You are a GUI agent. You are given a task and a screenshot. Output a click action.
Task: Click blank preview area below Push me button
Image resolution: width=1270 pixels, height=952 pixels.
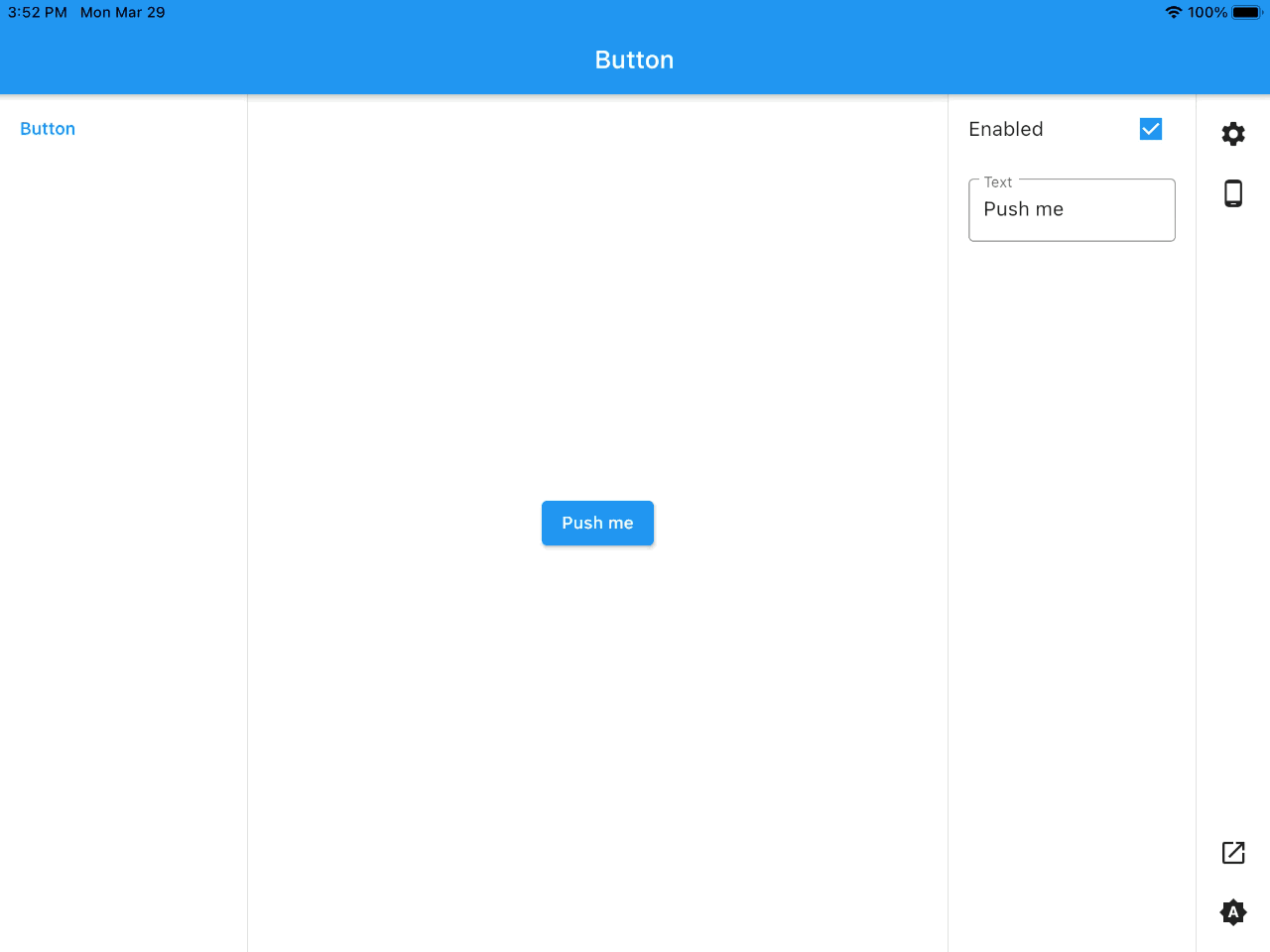[597, 744]
